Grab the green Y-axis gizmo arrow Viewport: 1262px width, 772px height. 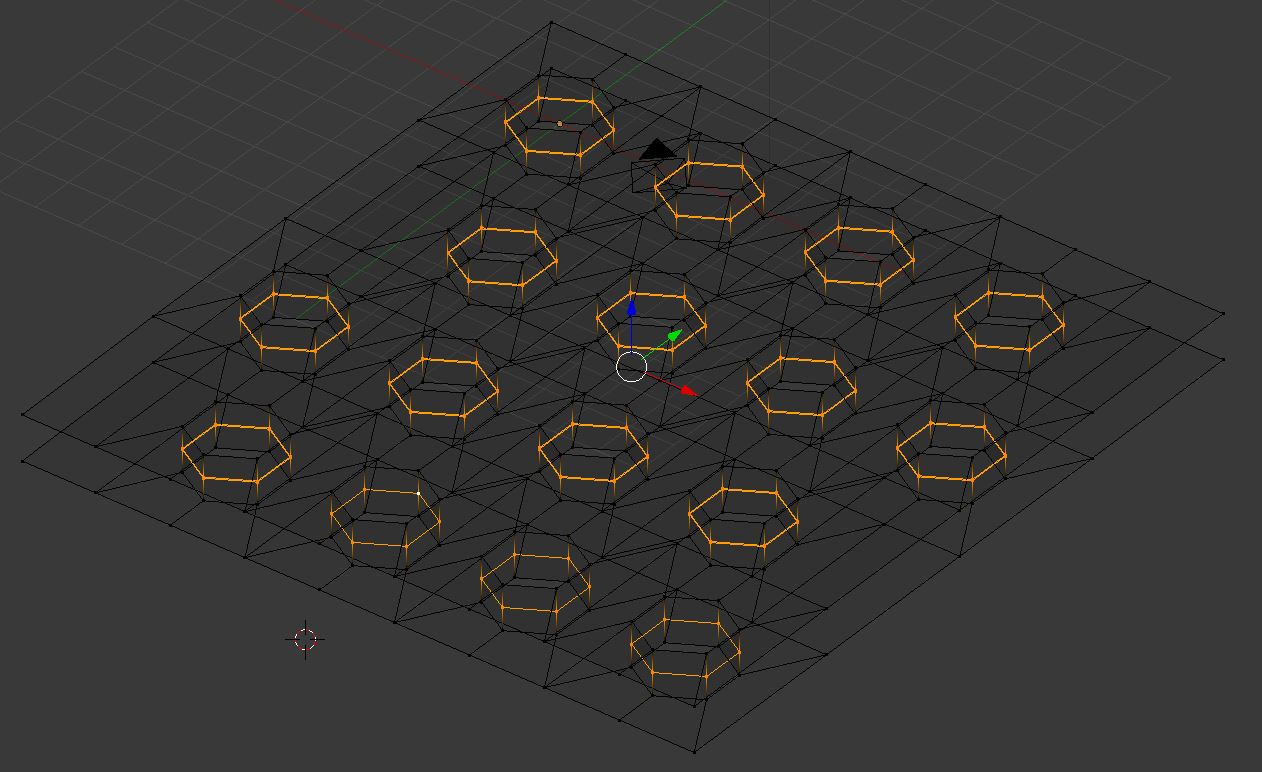coord(674,336)
